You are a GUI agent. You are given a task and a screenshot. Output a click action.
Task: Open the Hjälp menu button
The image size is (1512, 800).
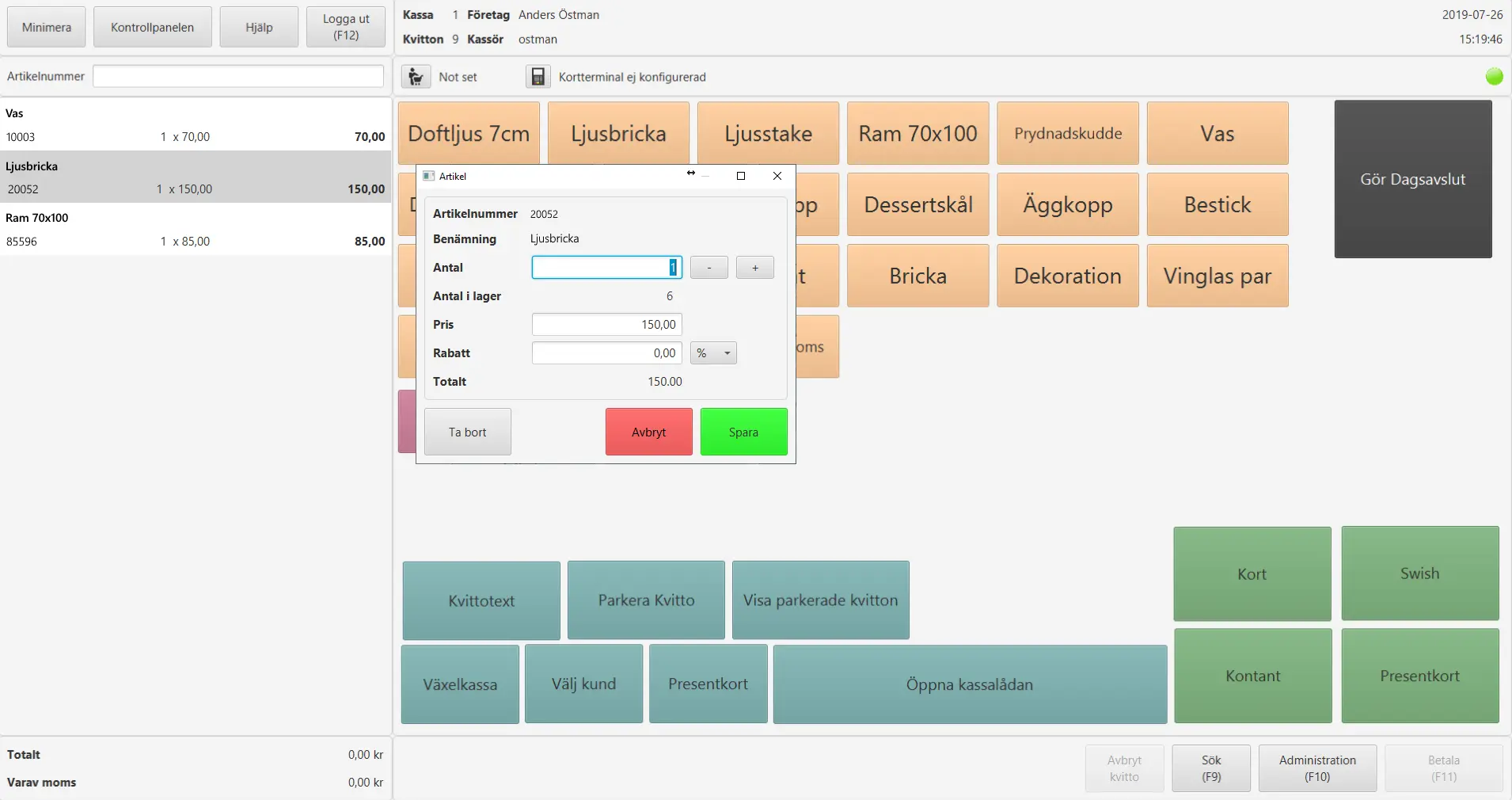259,28
